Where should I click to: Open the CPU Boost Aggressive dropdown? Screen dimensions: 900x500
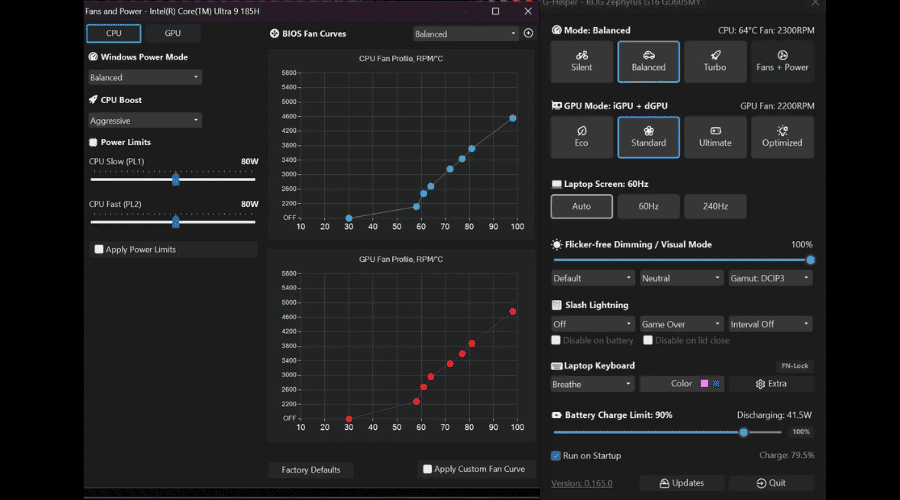coord(145,121)
